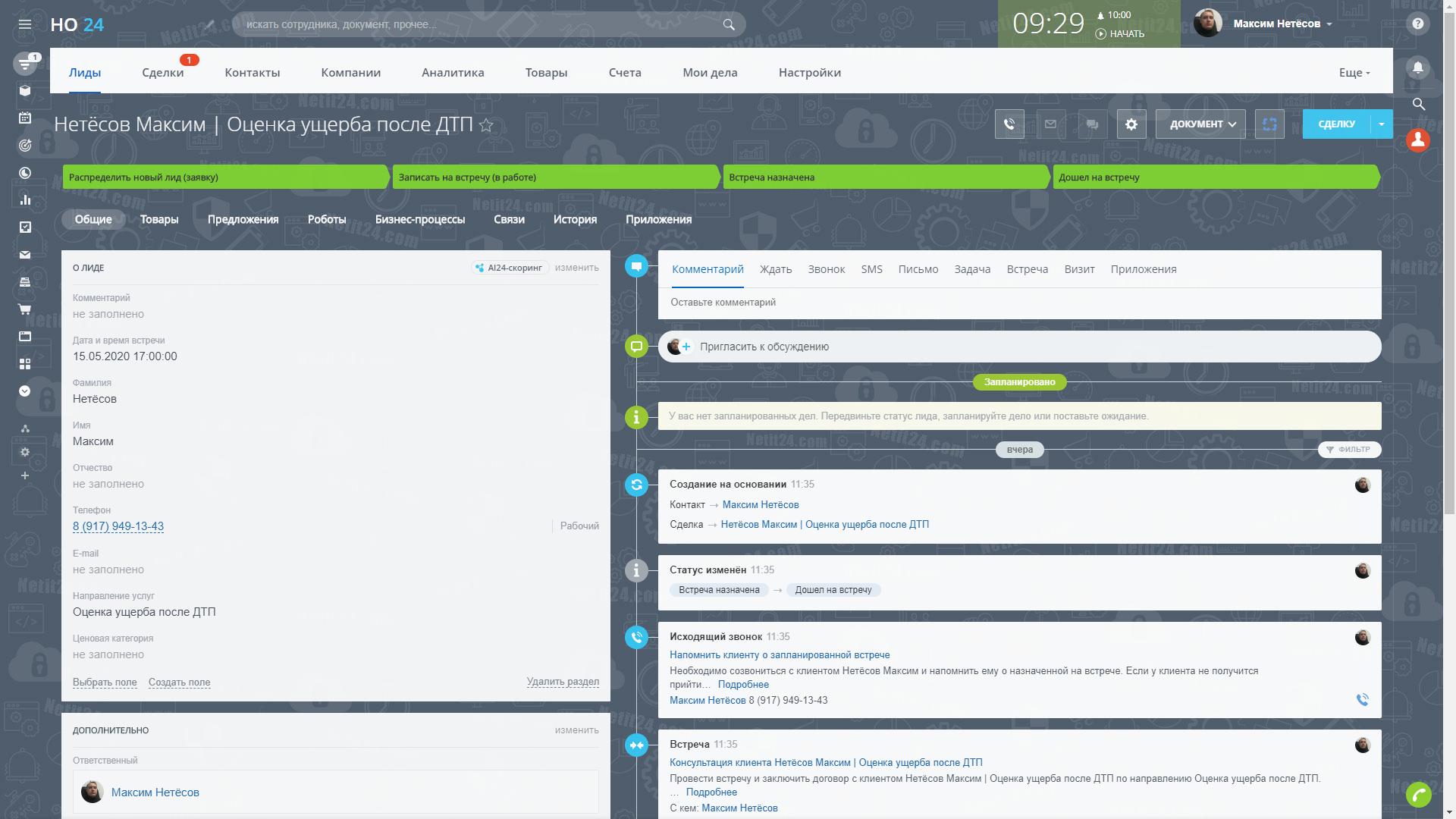Toggle the favorite star next to title
The height and width of the screenshot is (819, 1456).
pos(486,126)
